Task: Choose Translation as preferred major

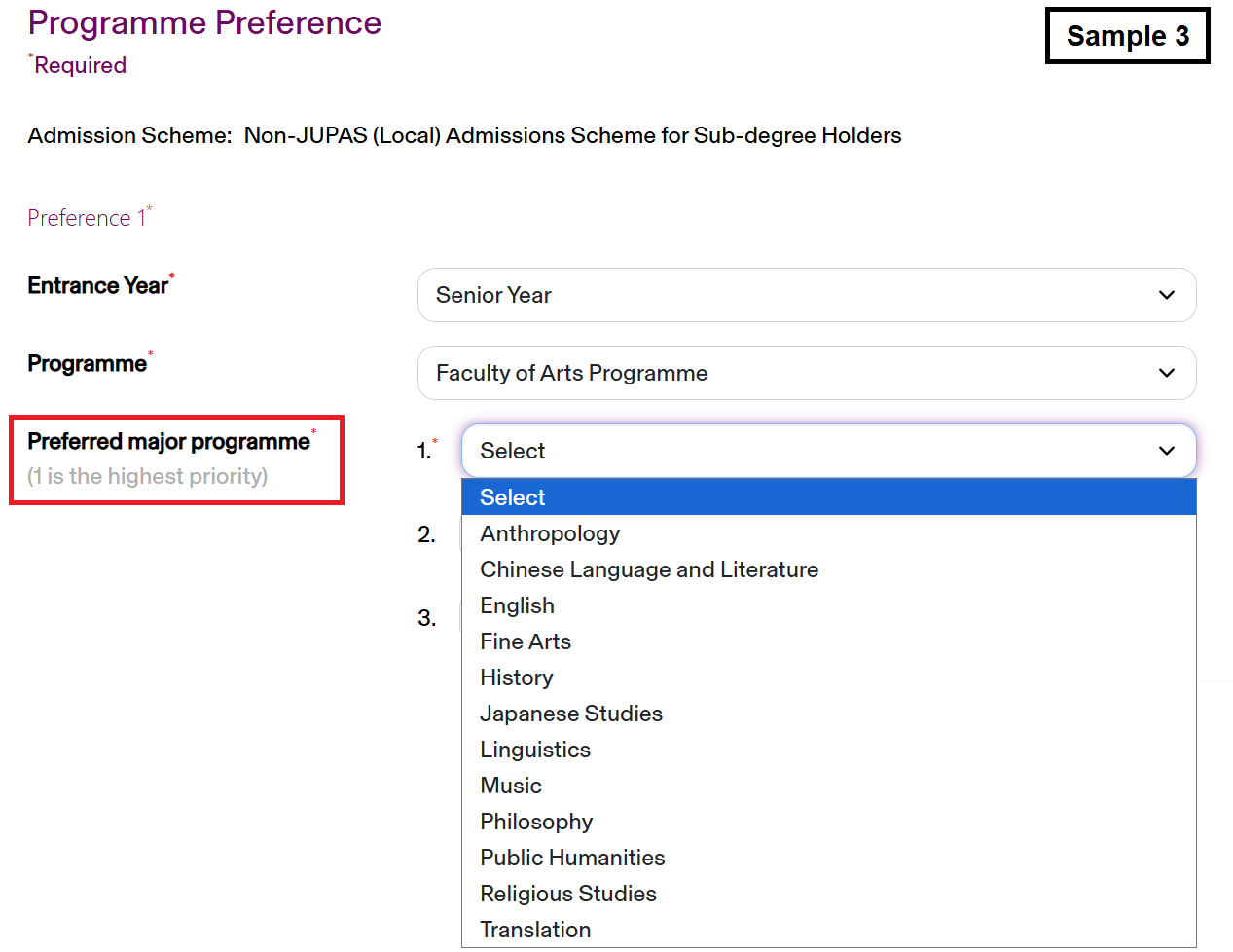Action: [x=535, y=930]
